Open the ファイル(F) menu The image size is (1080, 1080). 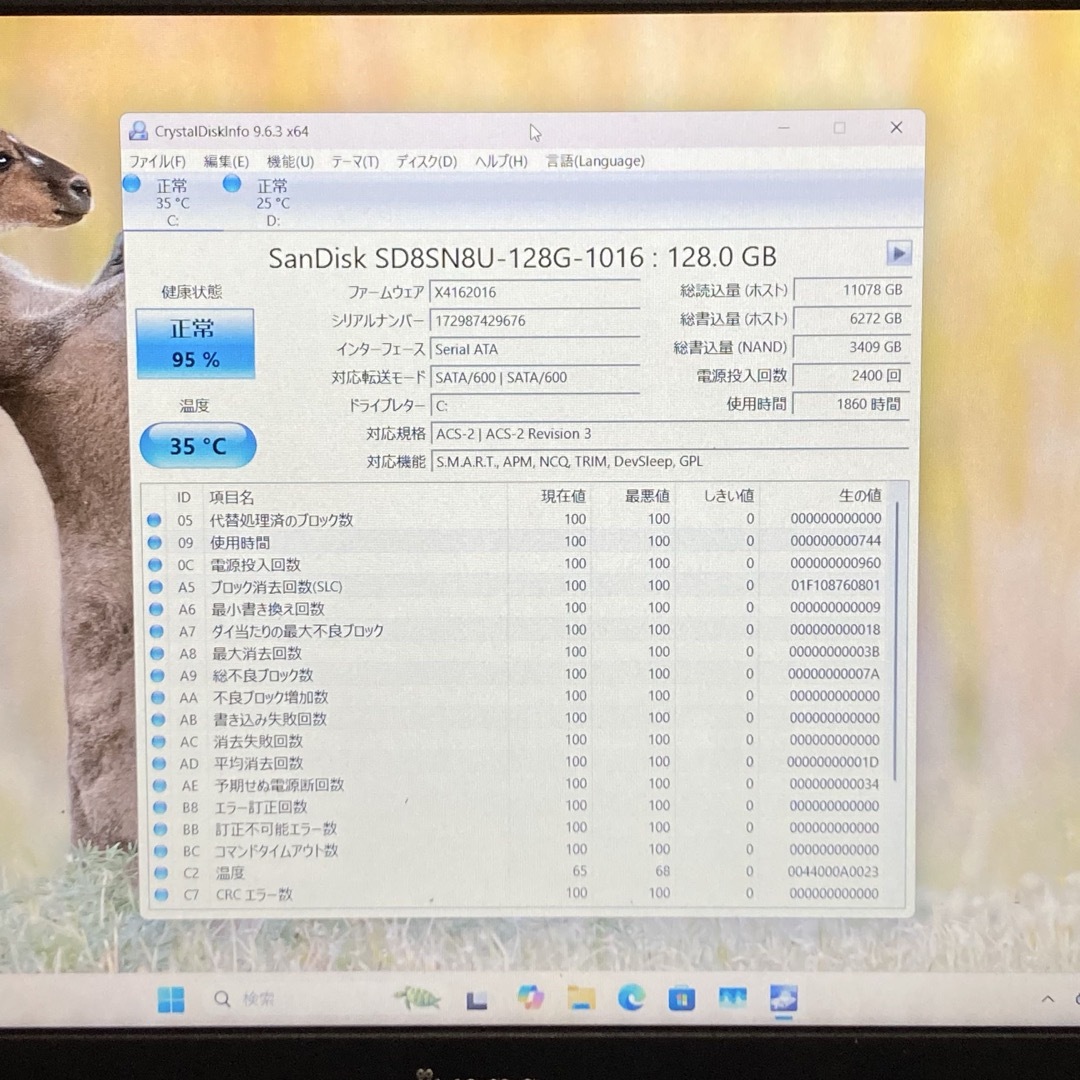pyautogui.click(x=157, y=161)
